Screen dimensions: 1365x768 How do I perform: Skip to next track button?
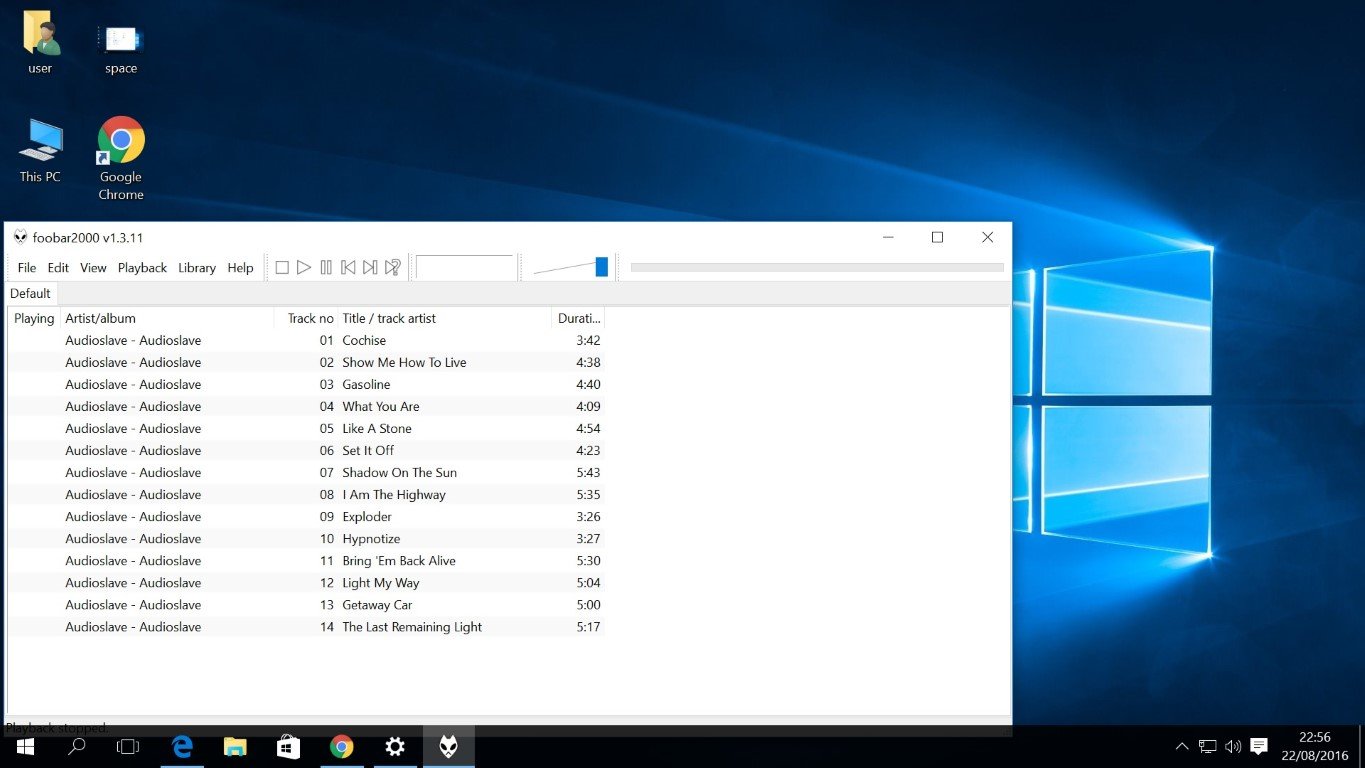pyautogui.click(x=370, y=268)
